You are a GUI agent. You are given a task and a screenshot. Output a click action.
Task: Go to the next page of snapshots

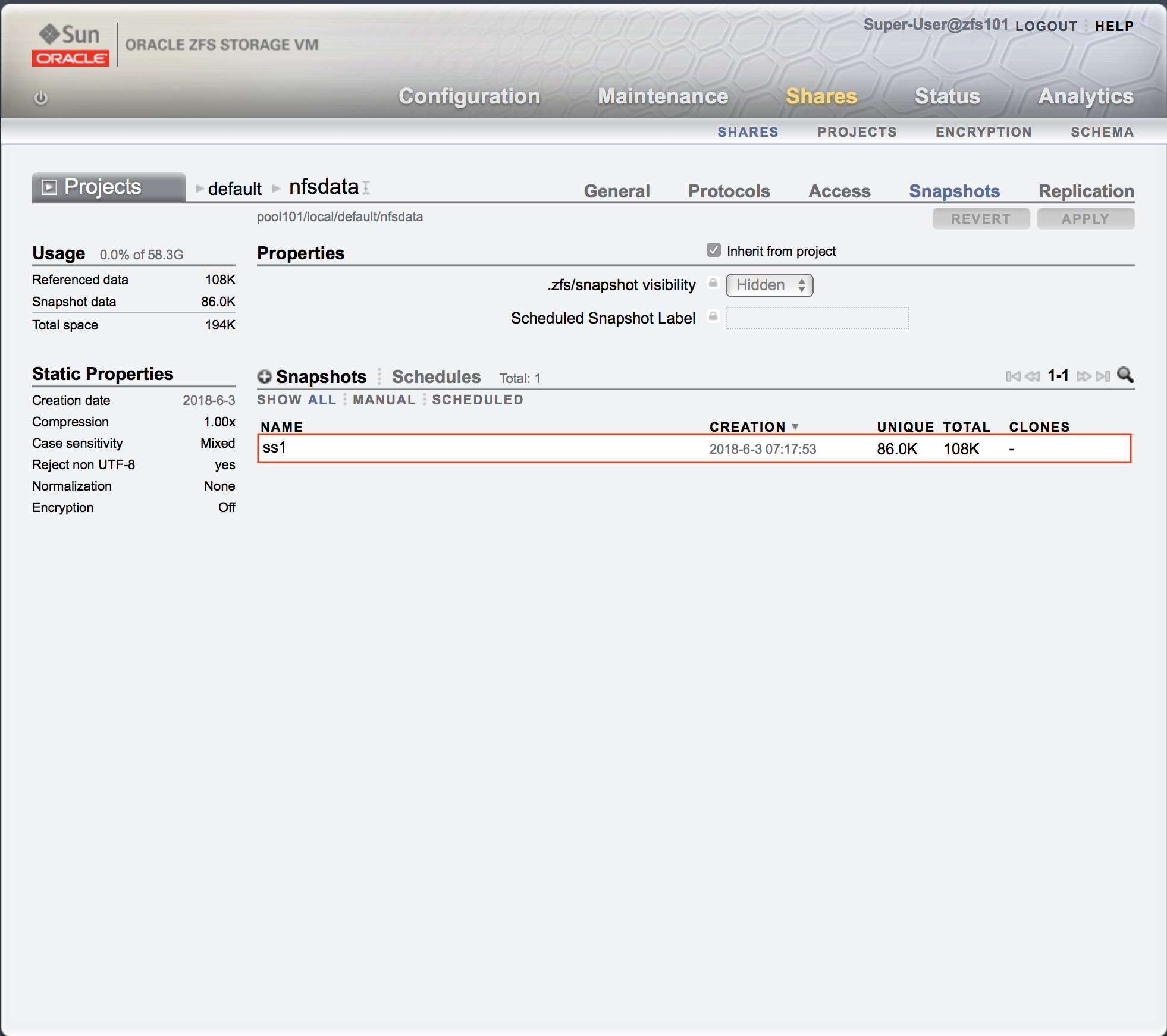click(x=1084, y=376)
